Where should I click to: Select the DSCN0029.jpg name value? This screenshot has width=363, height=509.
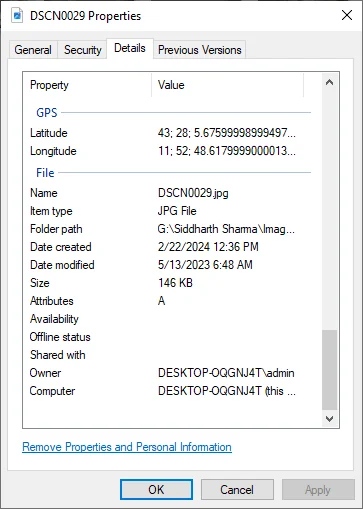tap(193, 193)
